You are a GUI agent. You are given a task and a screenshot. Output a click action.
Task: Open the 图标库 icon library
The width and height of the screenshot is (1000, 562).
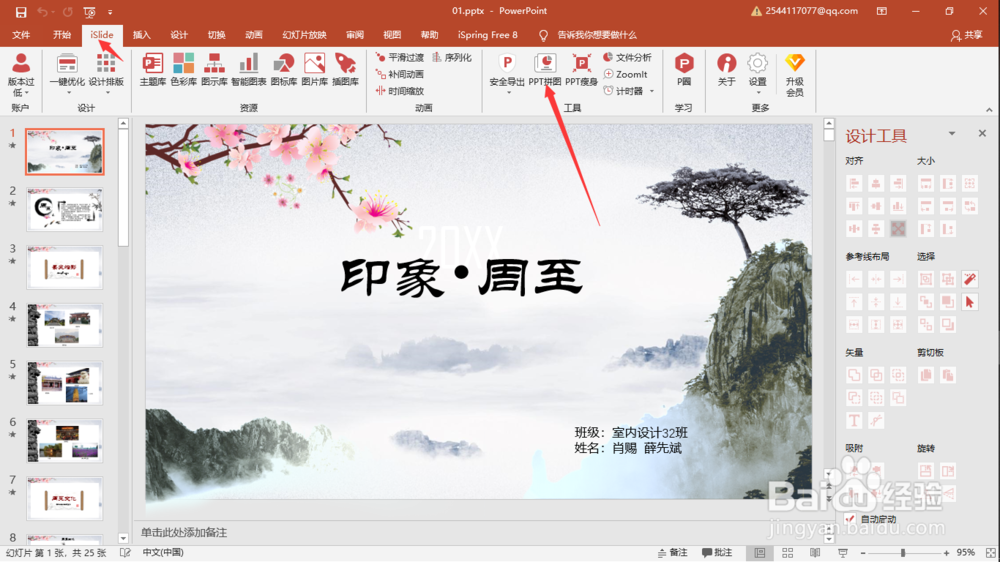pyautogui.click(x=284, y=69)
